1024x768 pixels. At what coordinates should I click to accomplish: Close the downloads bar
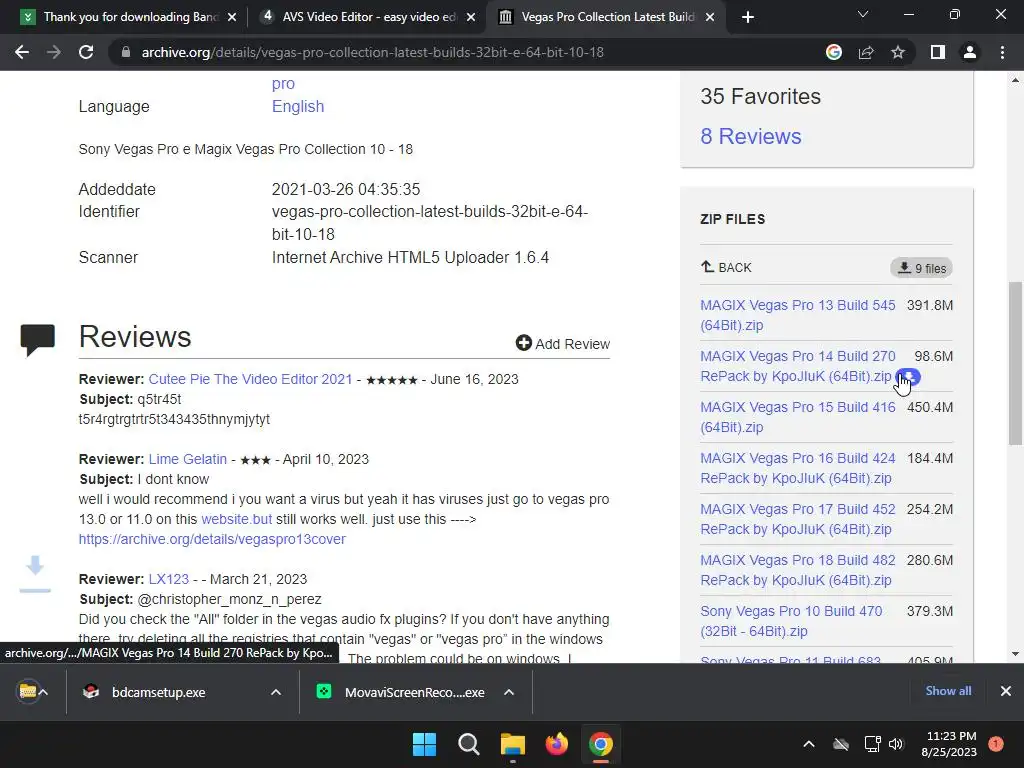tap(1006, 691)
